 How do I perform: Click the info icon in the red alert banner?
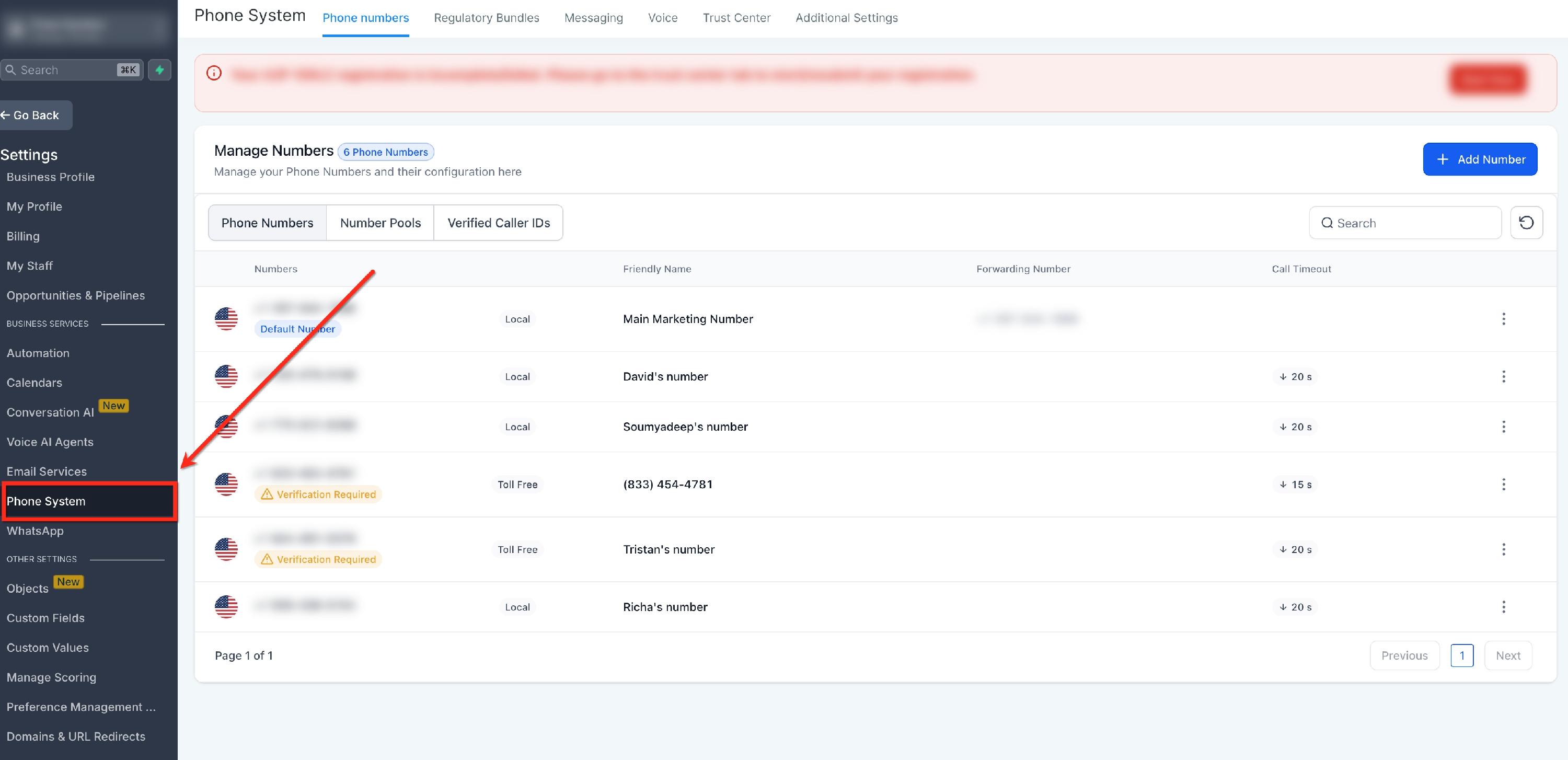(214, 73)
